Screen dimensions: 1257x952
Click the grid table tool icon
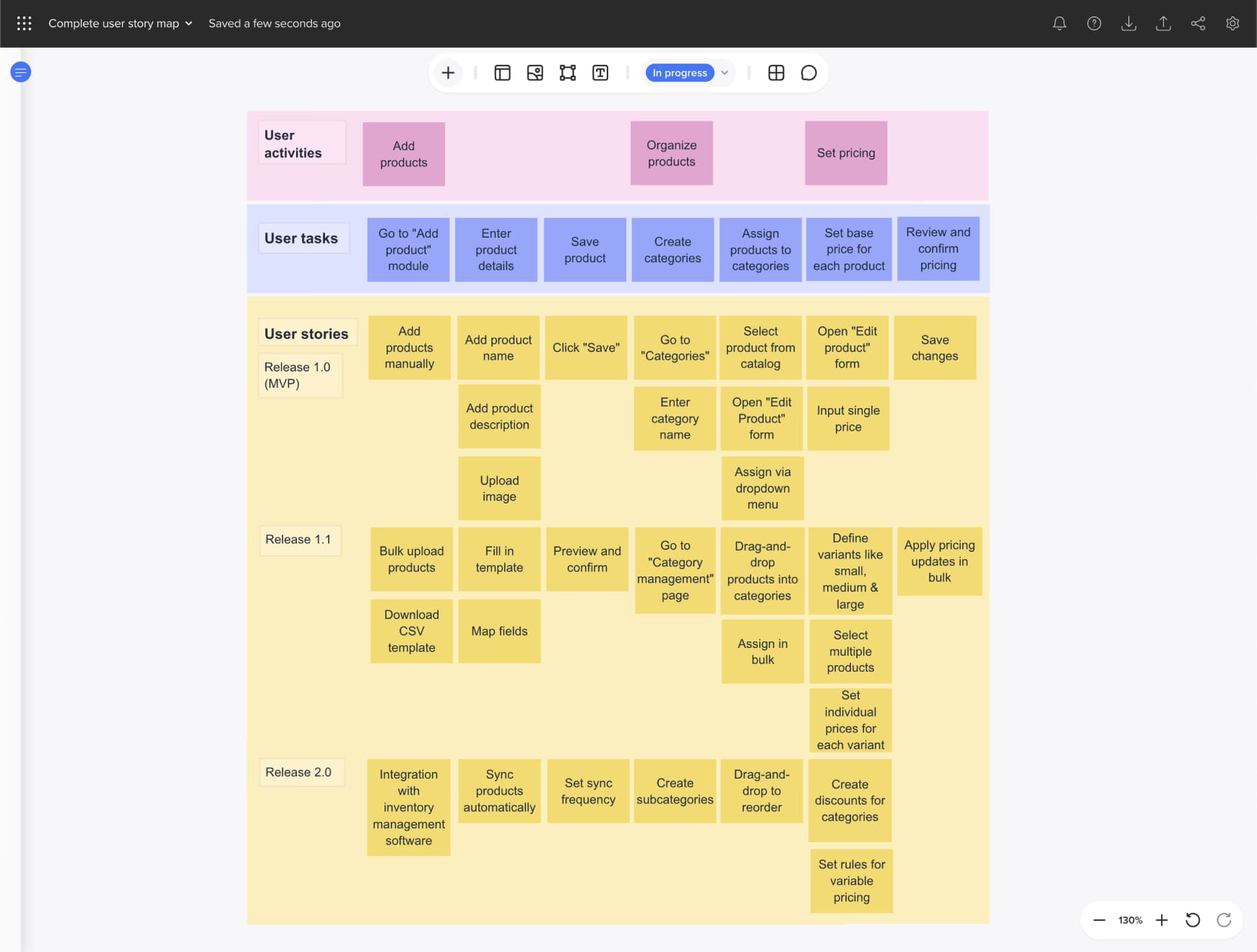tap(776, 73)
